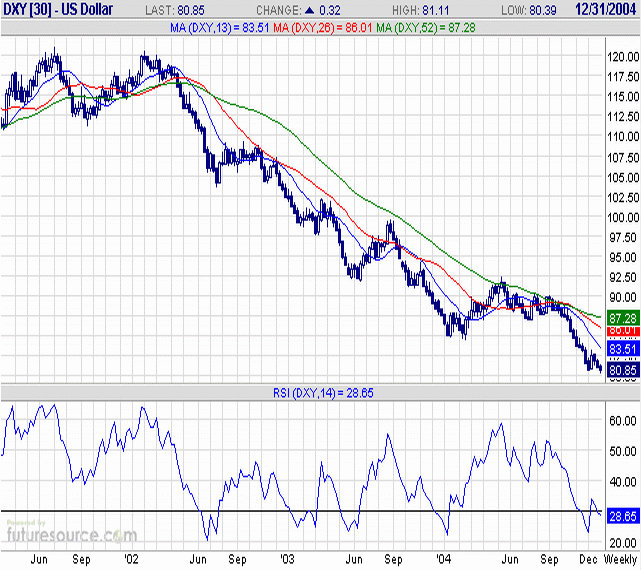Click the red 86.01 price tag
Viewport: 641px width, 570px height.
(622, 330)
